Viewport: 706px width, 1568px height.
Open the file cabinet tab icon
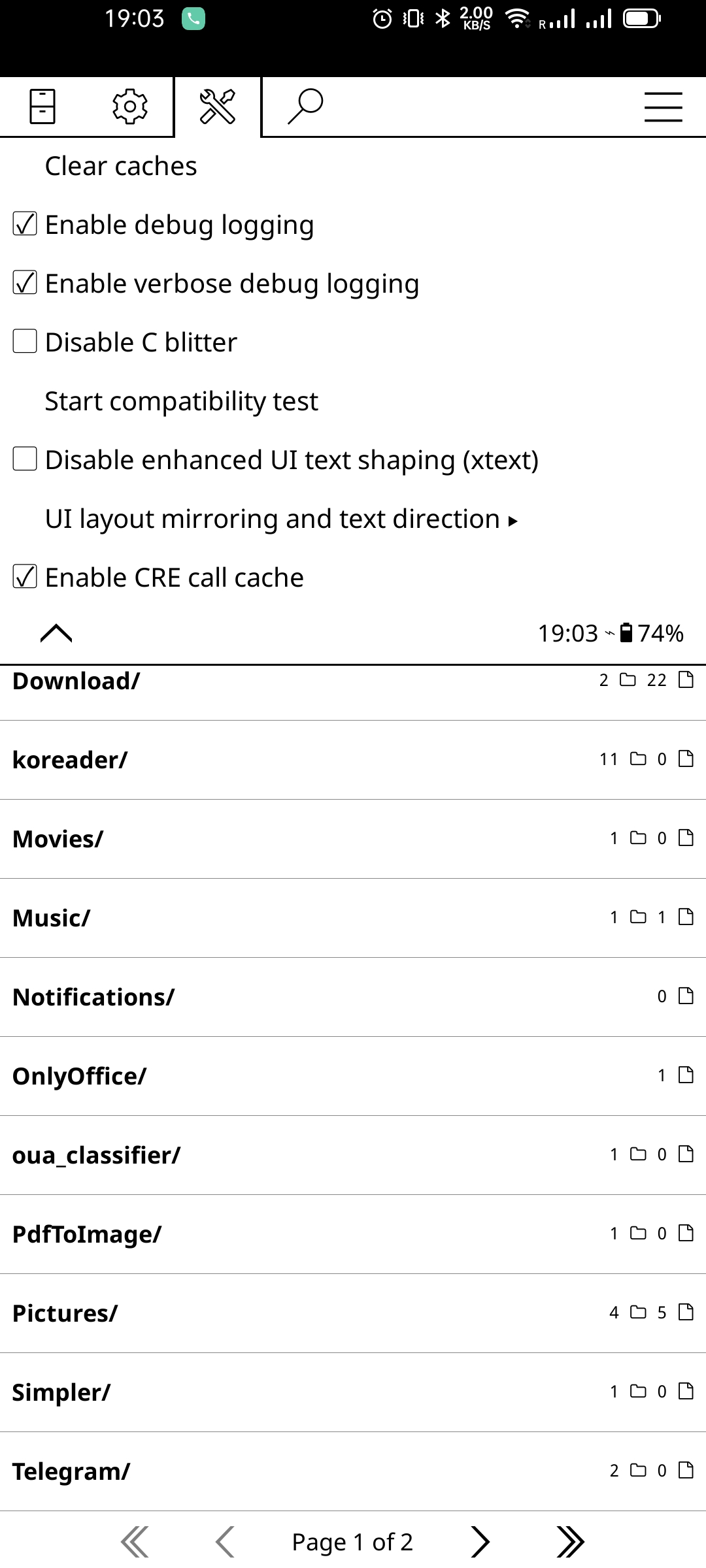coord(42,106)
